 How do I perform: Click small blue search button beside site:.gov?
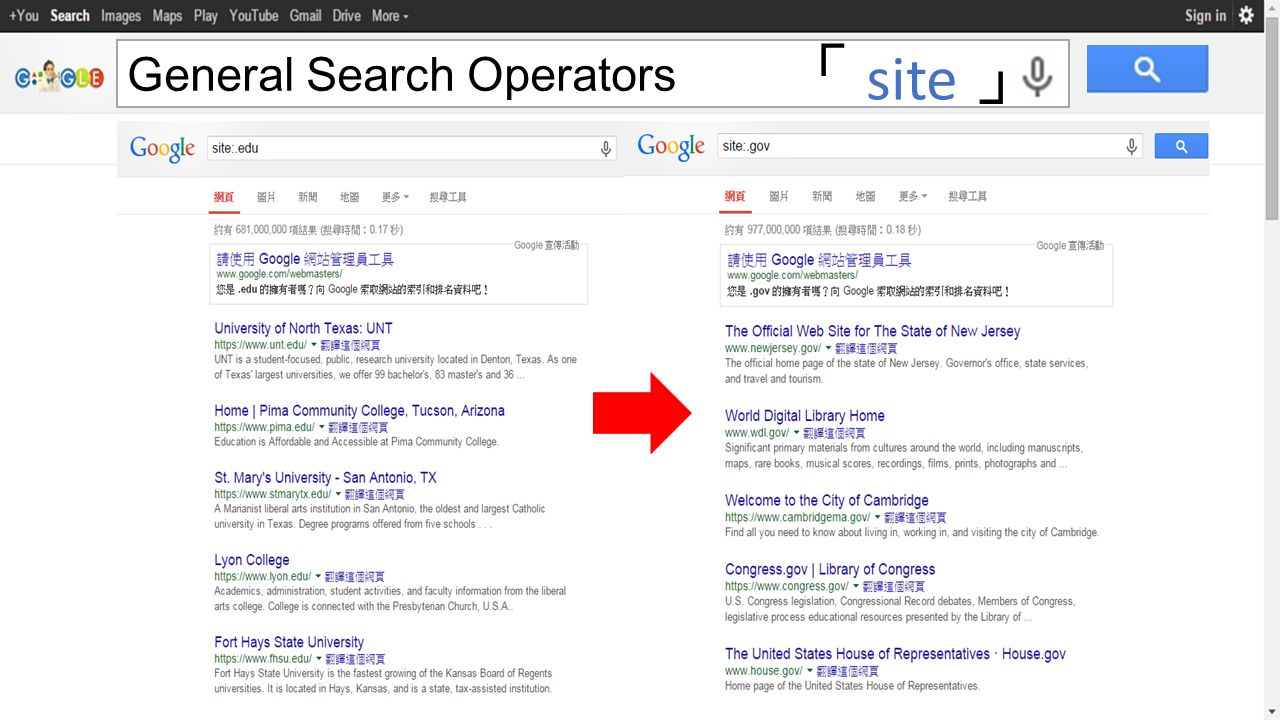[x=1181, y=146]
